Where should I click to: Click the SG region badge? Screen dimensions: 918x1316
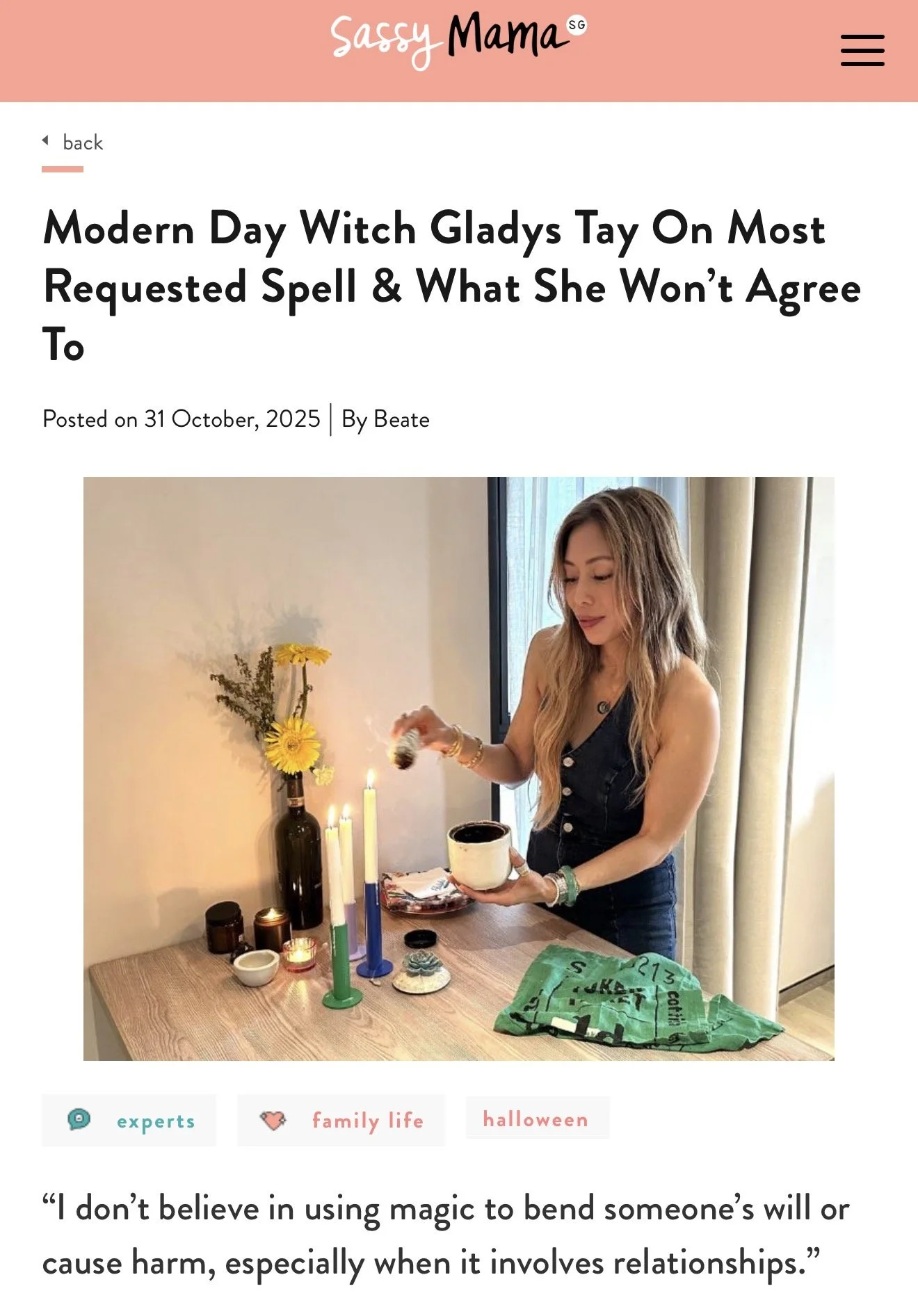click(577, 25)
